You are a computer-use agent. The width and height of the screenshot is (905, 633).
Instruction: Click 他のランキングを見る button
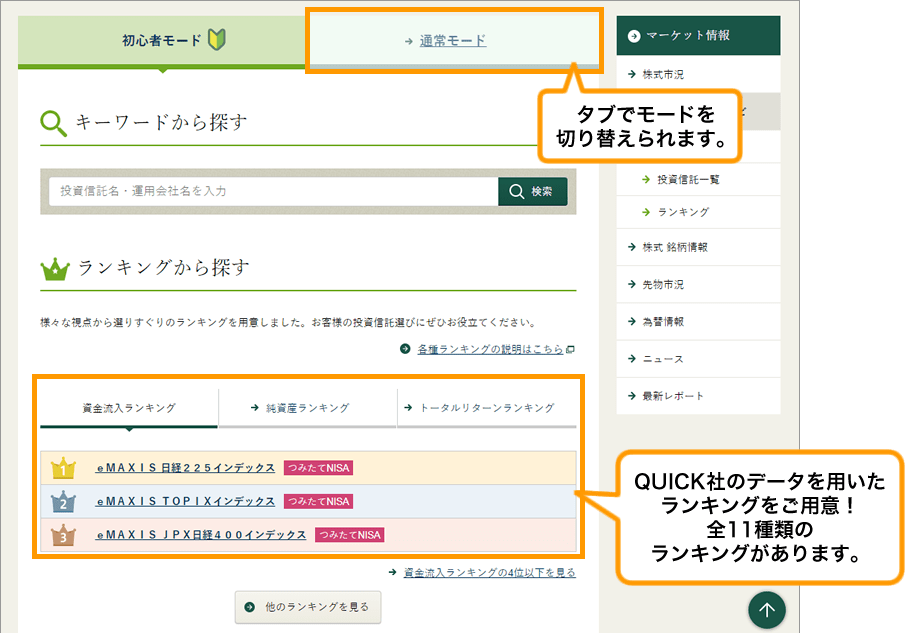coord(308,607)
